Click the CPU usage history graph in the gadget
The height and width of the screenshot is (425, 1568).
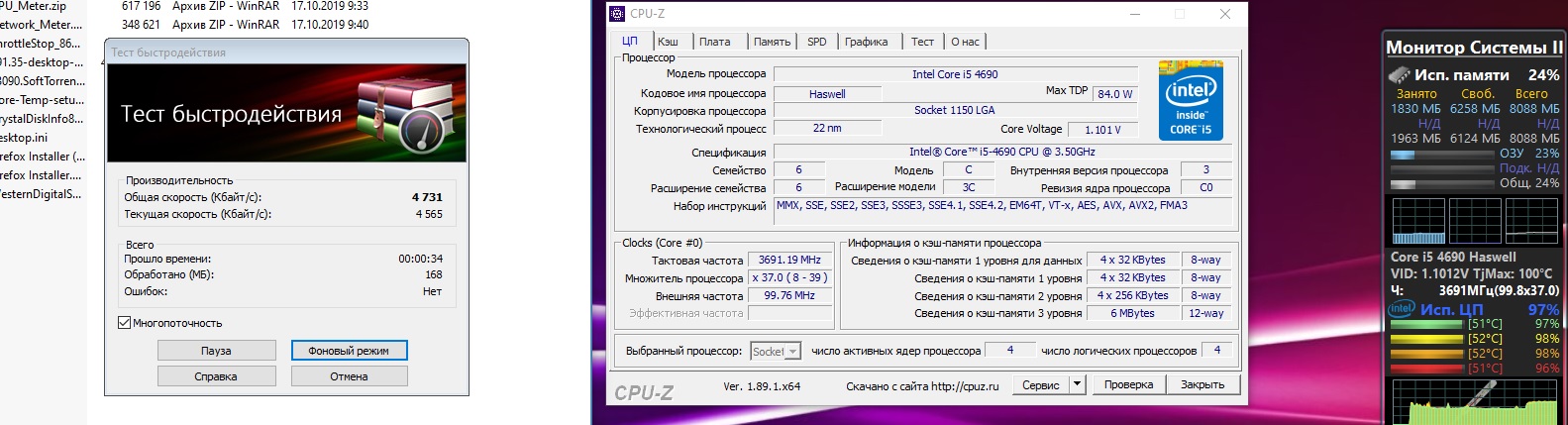[1476, 401]
